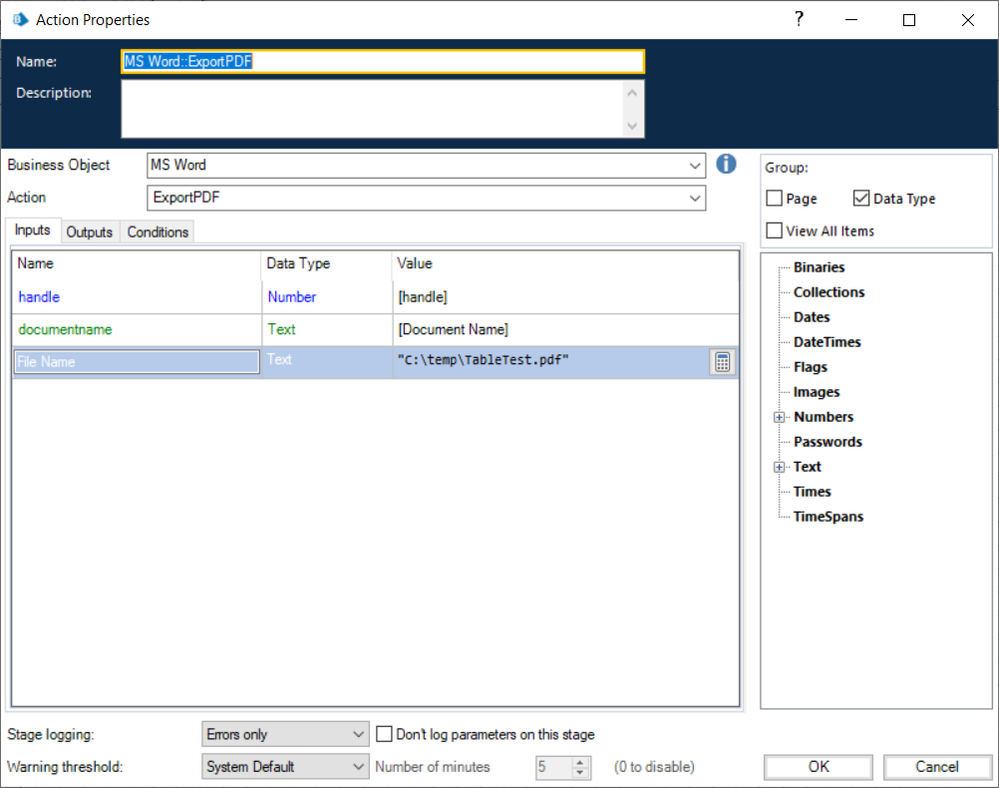Click the Blue Prism icon in title bar
This screenshot has width=999, height=788.
pos(20,19)
